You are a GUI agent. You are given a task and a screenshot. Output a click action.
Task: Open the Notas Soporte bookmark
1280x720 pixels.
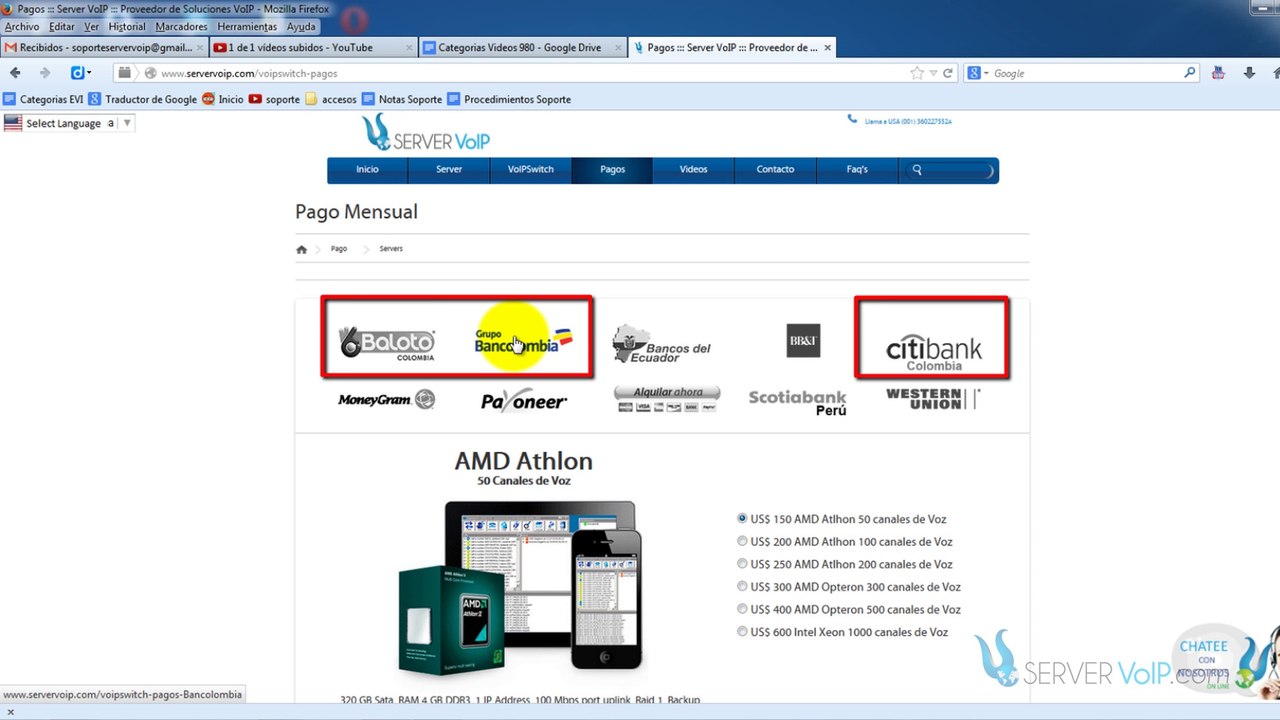[x=402, y=99]
